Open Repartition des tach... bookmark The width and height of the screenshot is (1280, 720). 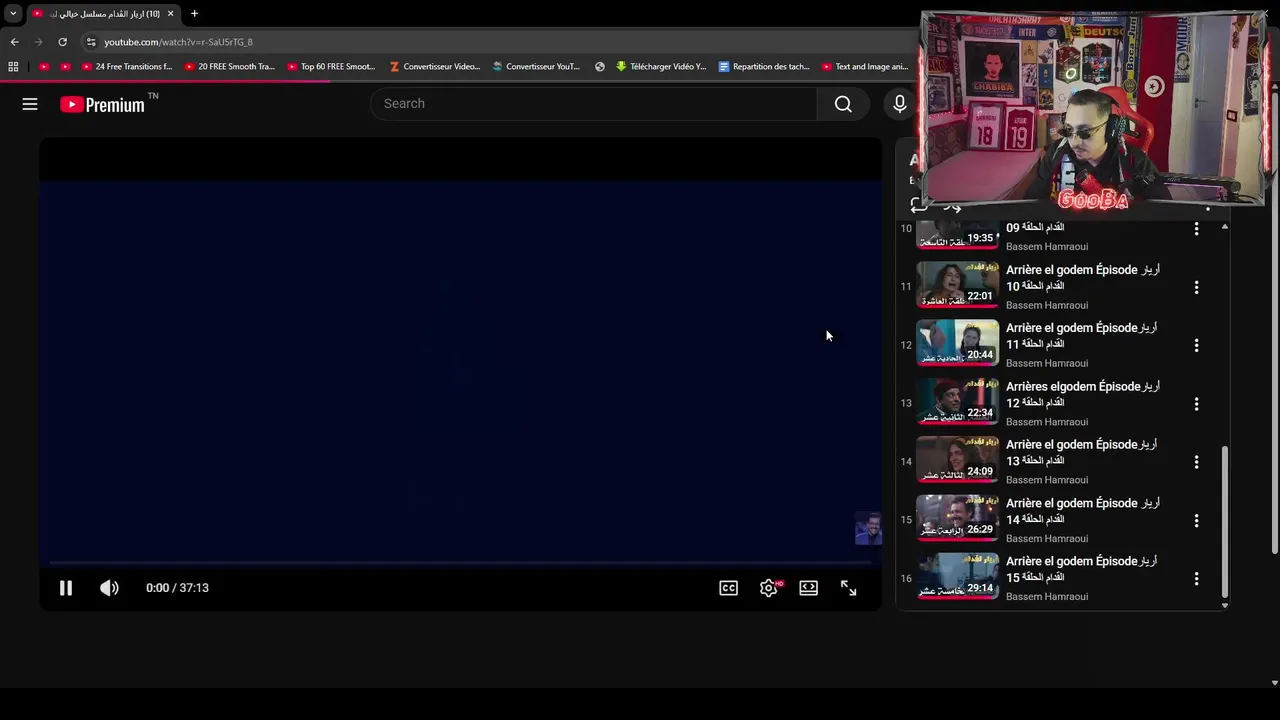765,67
